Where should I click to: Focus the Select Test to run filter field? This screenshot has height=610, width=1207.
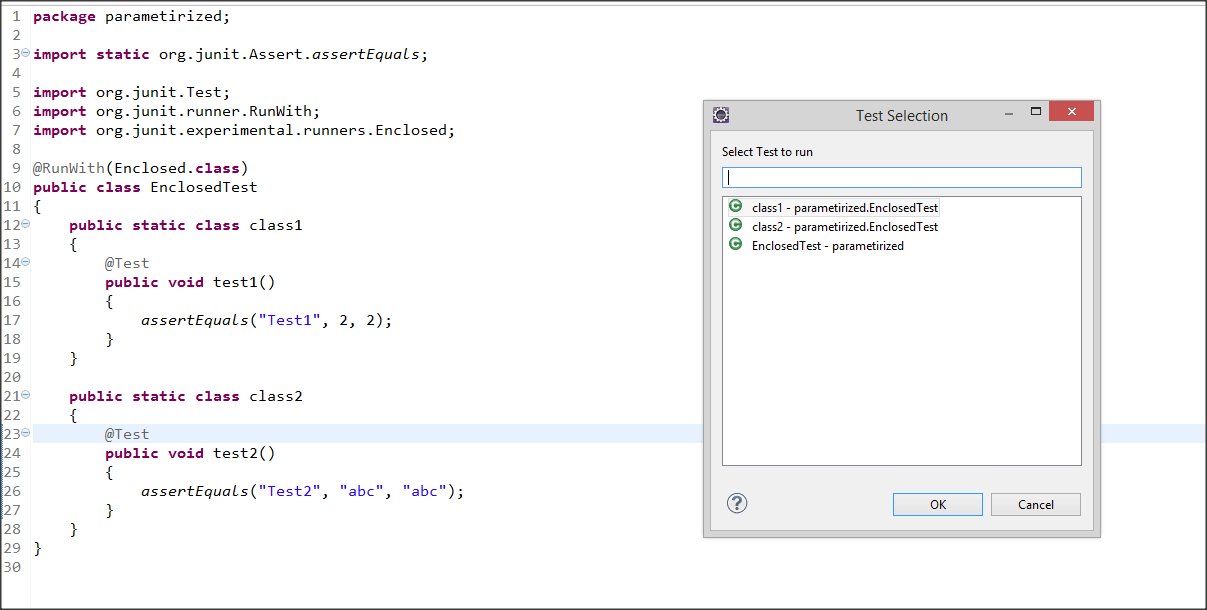pos(901,177)
